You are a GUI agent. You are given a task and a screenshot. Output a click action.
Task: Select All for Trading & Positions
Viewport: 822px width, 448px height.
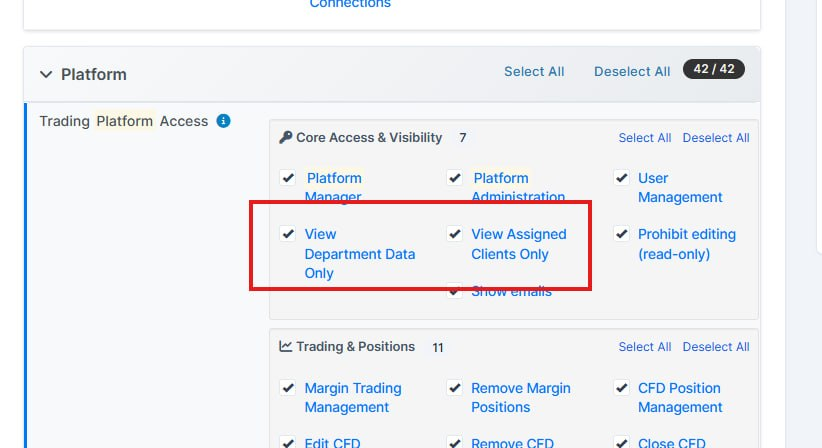[645, 347]
